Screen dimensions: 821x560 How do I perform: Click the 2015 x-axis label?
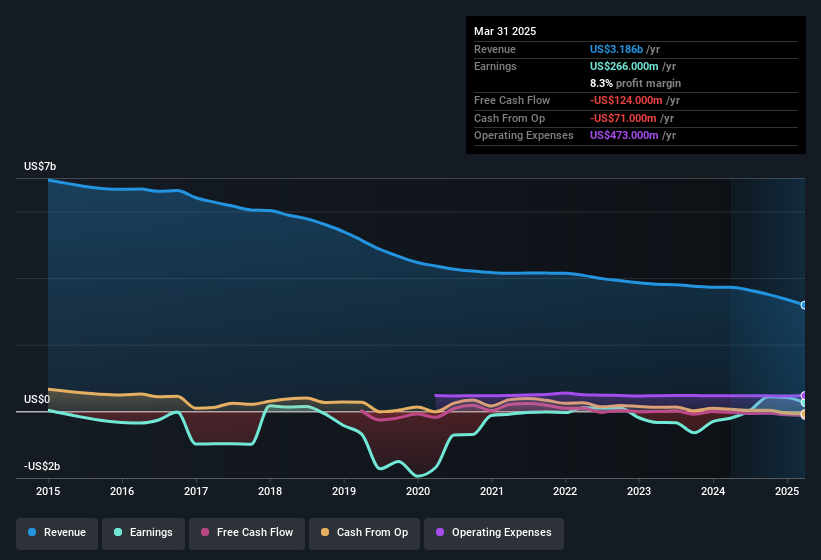(x=48, y=491)
